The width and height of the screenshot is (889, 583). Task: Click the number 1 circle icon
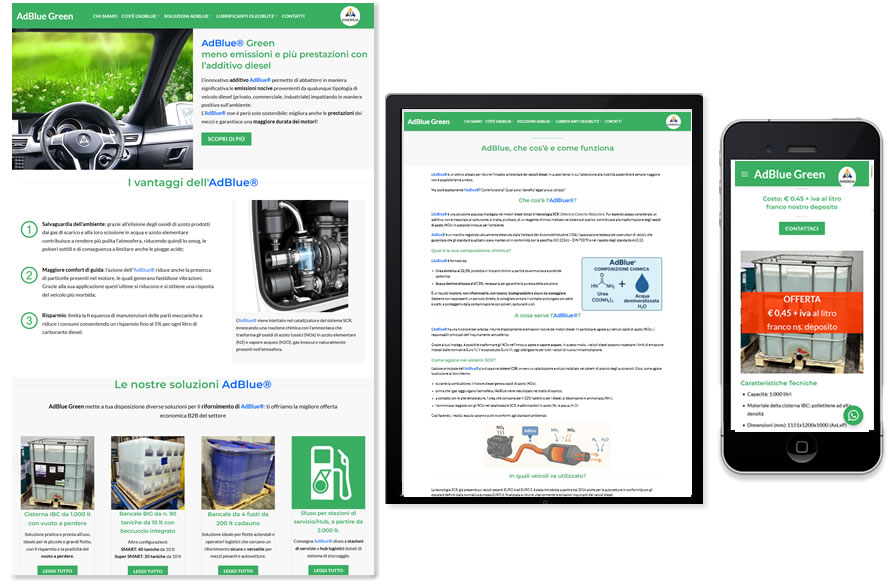coord(30,230)
